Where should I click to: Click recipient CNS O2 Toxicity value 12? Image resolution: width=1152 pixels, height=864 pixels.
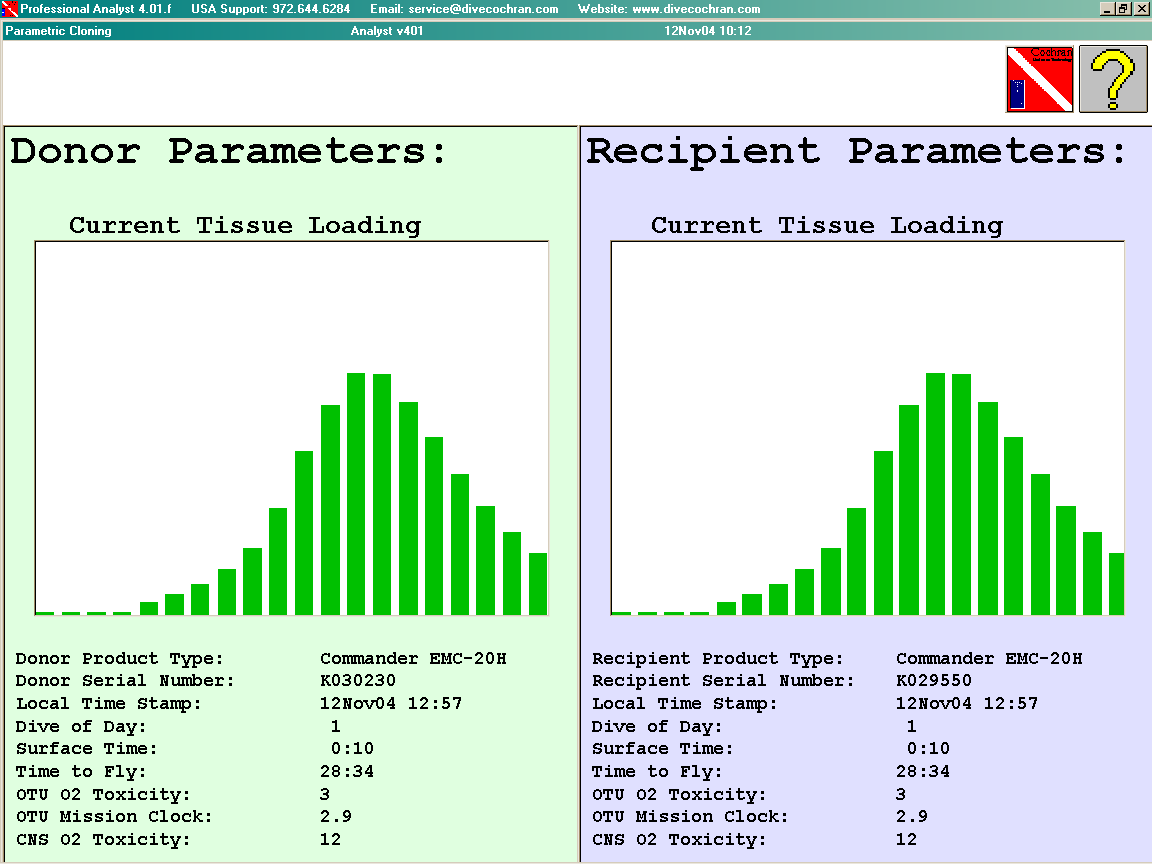click(907, 839)
